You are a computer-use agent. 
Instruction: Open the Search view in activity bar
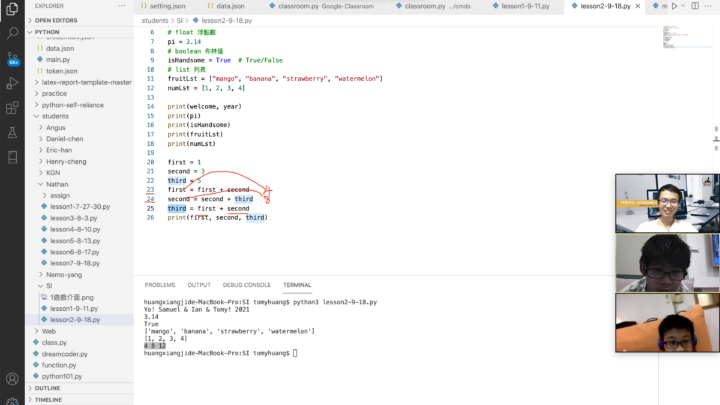click(x=12, y=34)
